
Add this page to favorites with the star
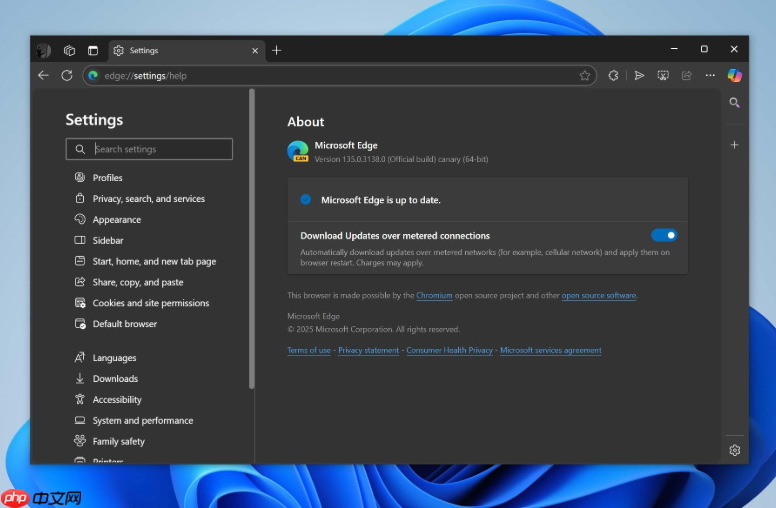click(x=585, y=75)
